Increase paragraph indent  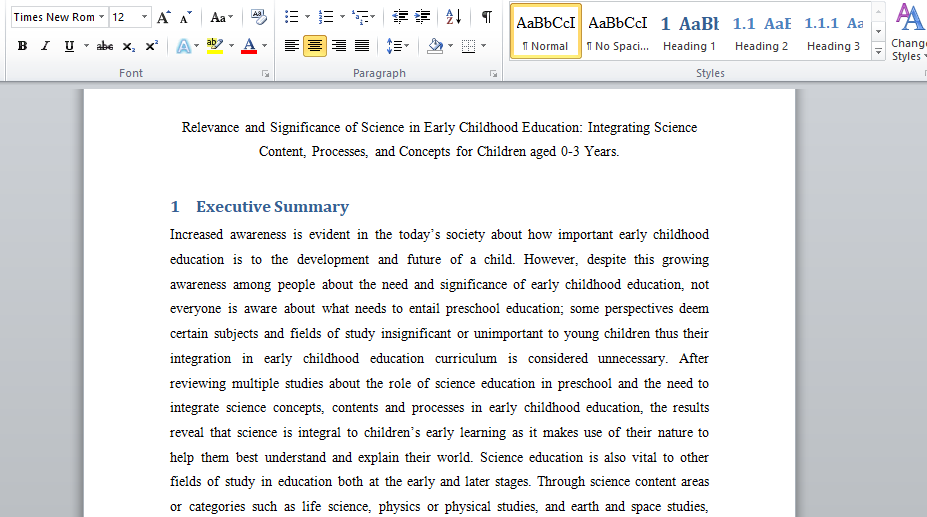[423, 17]
